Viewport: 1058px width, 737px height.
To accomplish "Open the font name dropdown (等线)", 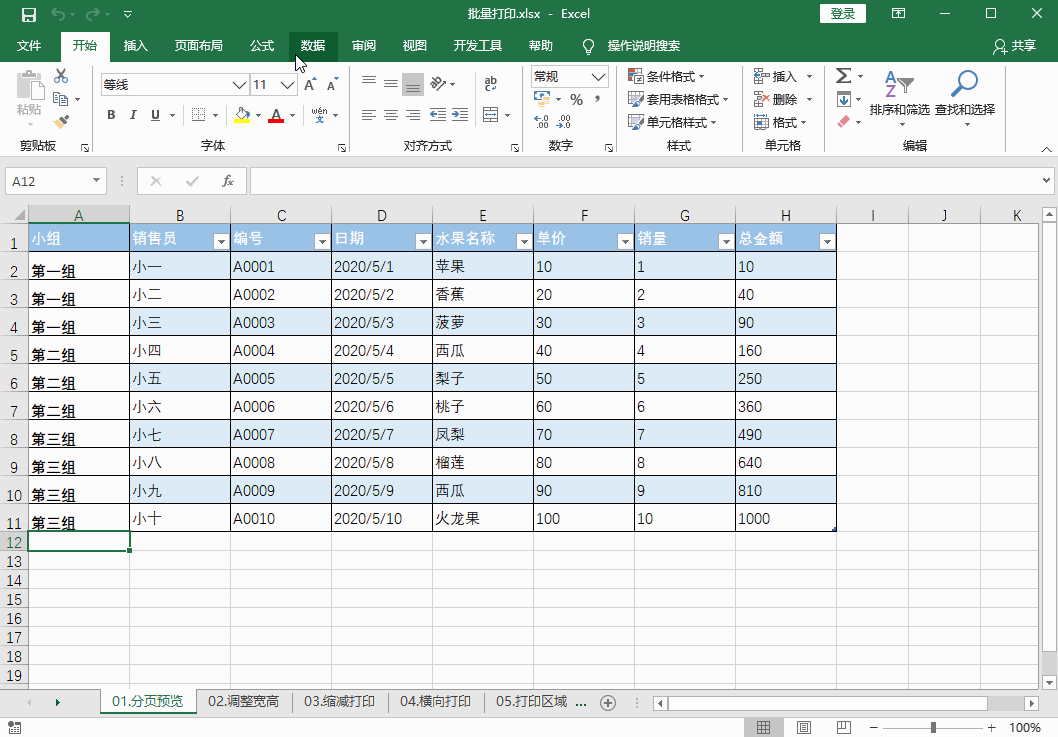I will pos(239,85).
